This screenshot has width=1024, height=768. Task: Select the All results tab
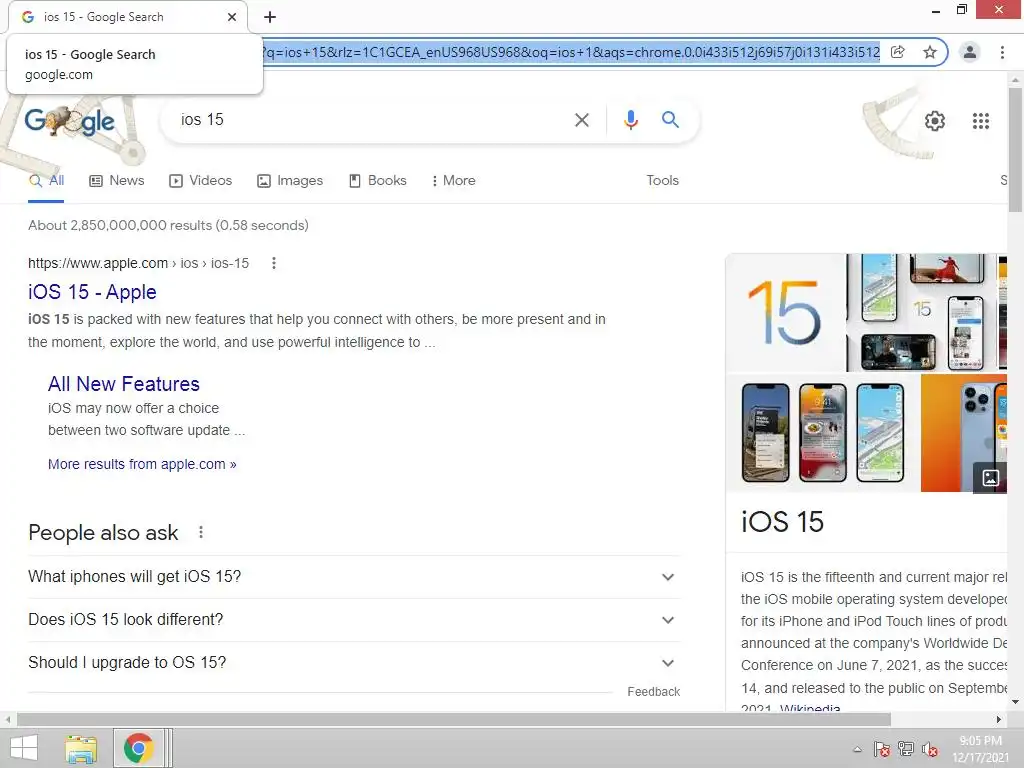pyautogui.click(x=46, y=181)
